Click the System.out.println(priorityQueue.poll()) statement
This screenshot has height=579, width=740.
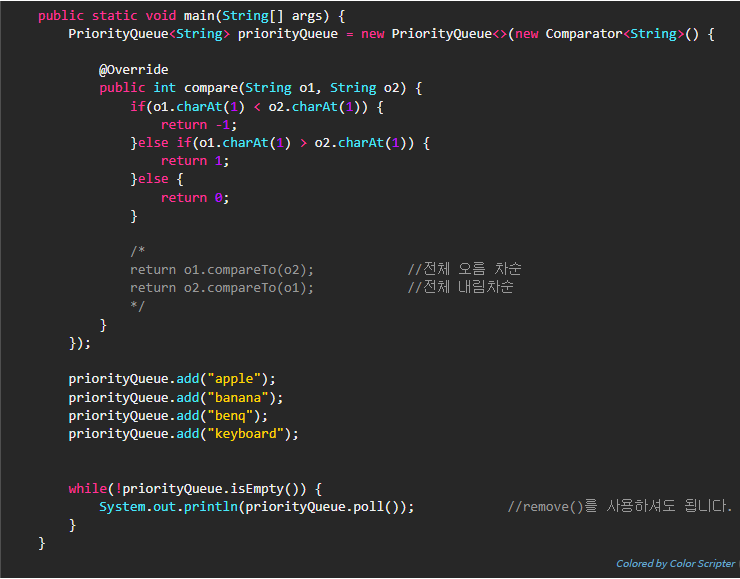257,507
